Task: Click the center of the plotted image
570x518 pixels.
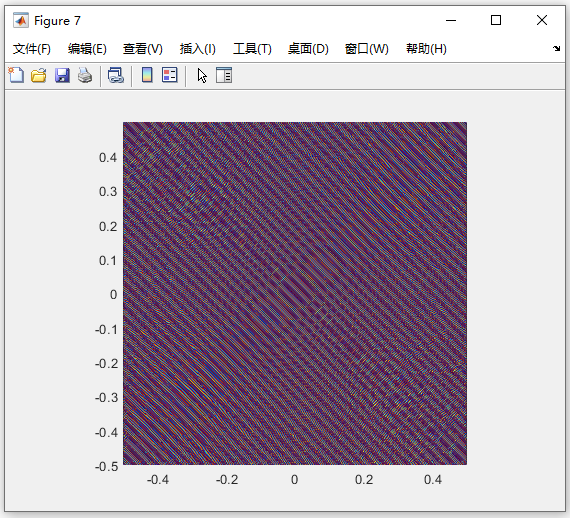Action: 295,293
